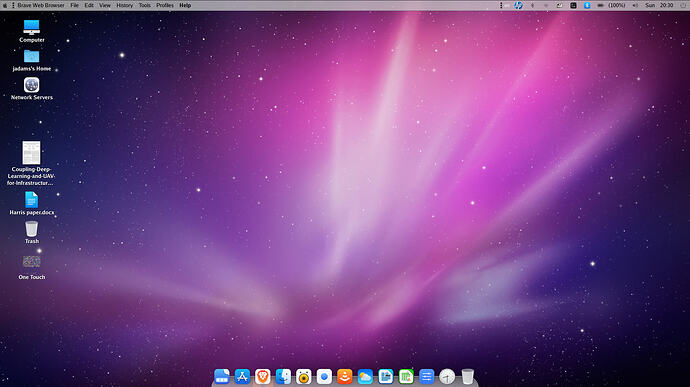Select the Harris paper.docx file icon

(31, 200)
